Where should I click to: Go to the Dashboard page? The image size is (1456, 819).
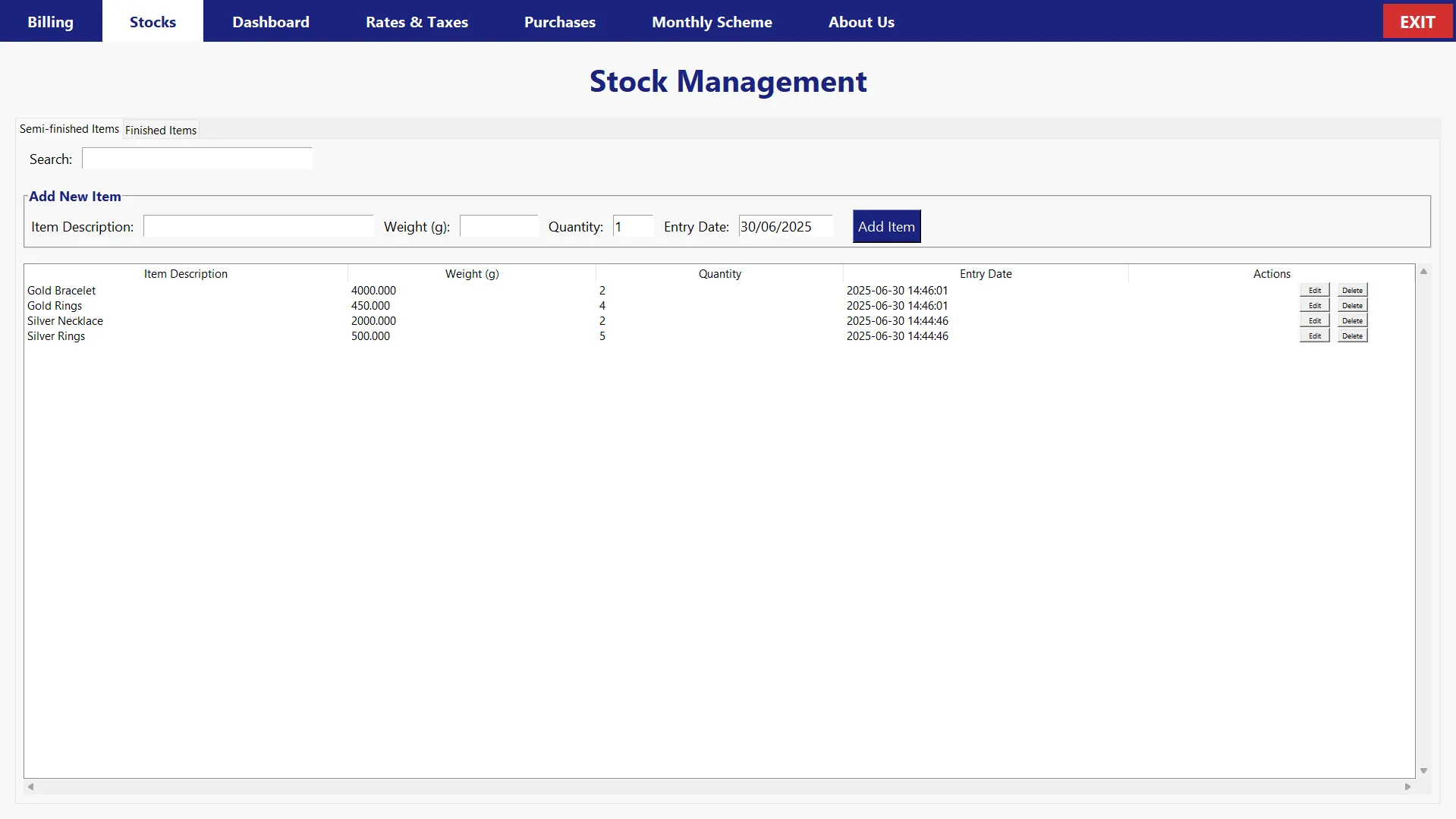pyautogui.click(x=270, y=21)
